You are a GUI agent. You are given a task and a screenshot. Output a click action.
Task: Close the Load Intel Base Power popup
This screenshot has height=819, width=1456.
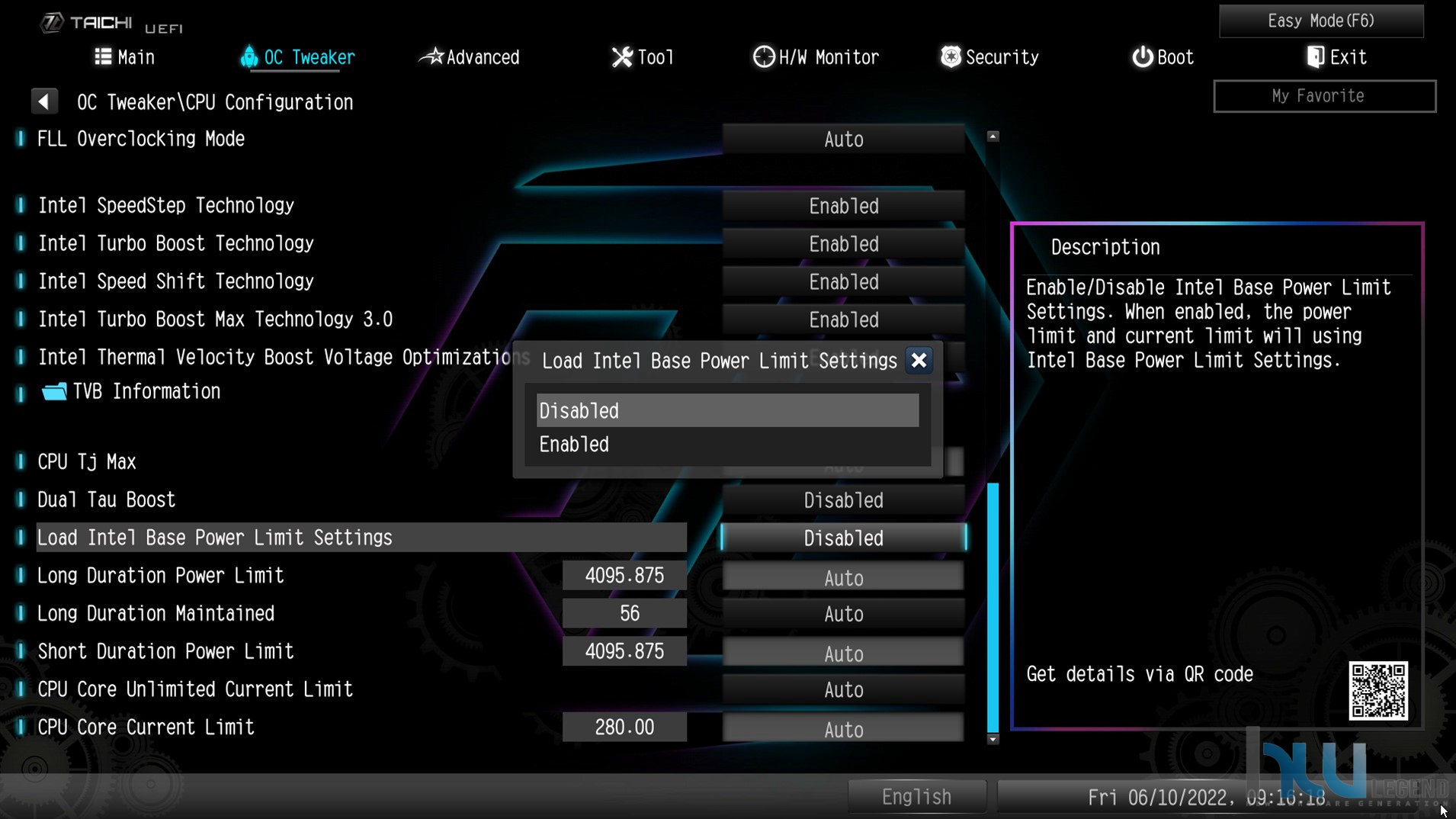919,360
